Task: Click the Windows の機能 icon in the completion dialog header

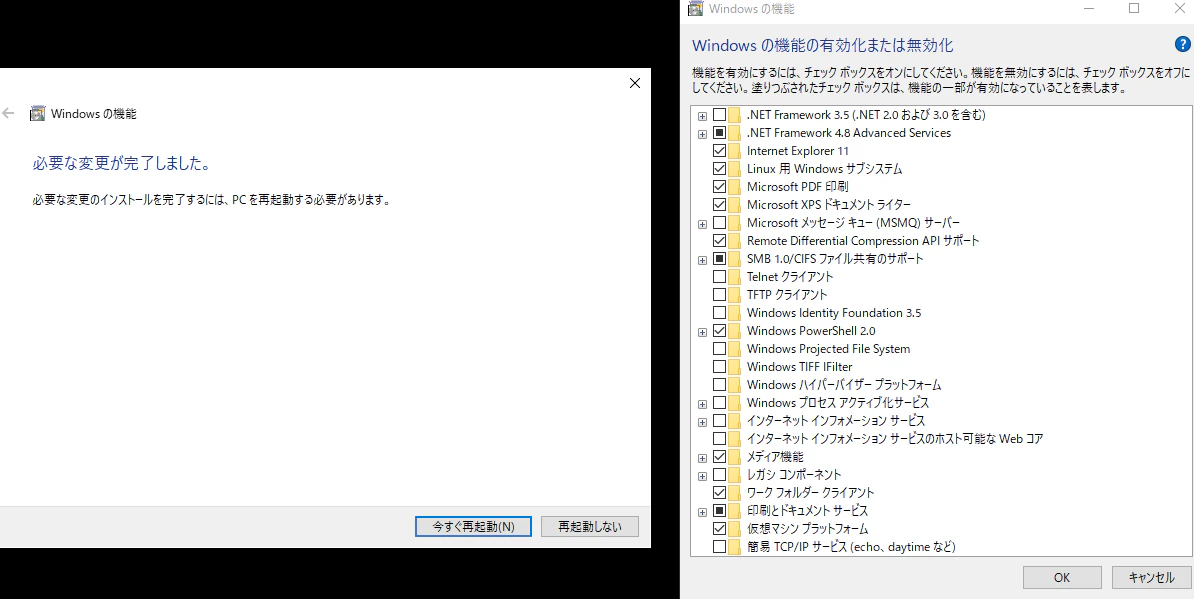Action: click(x=37, y=114)
